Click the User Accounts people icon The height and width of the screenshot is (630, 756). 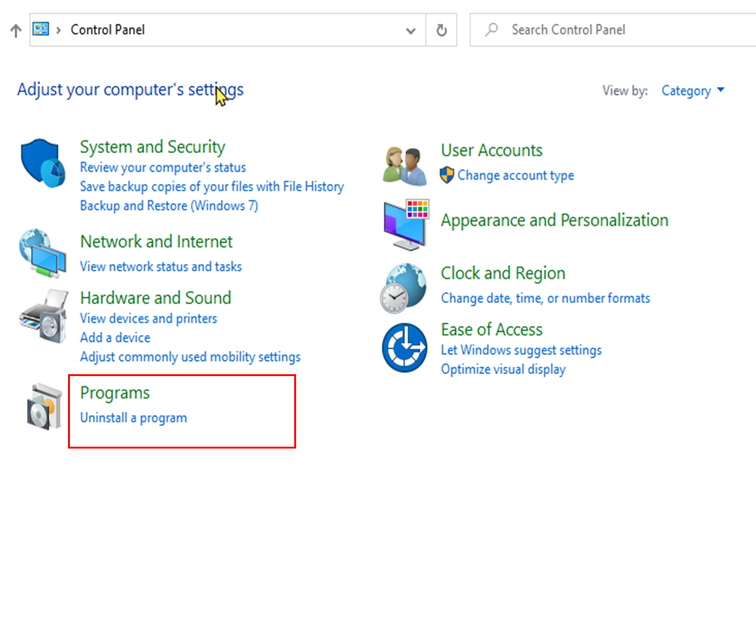point(405,166)
